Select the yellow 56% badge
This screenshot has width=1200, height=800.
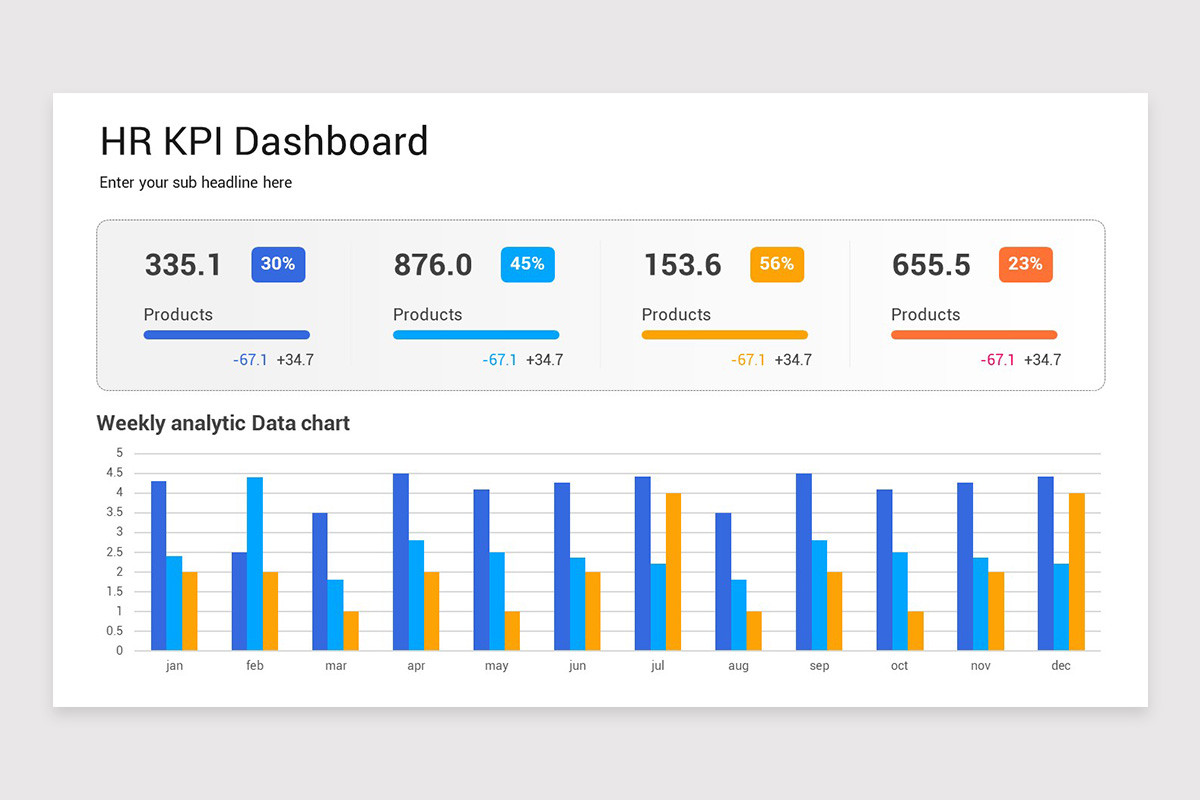click(x=777, y=264)
